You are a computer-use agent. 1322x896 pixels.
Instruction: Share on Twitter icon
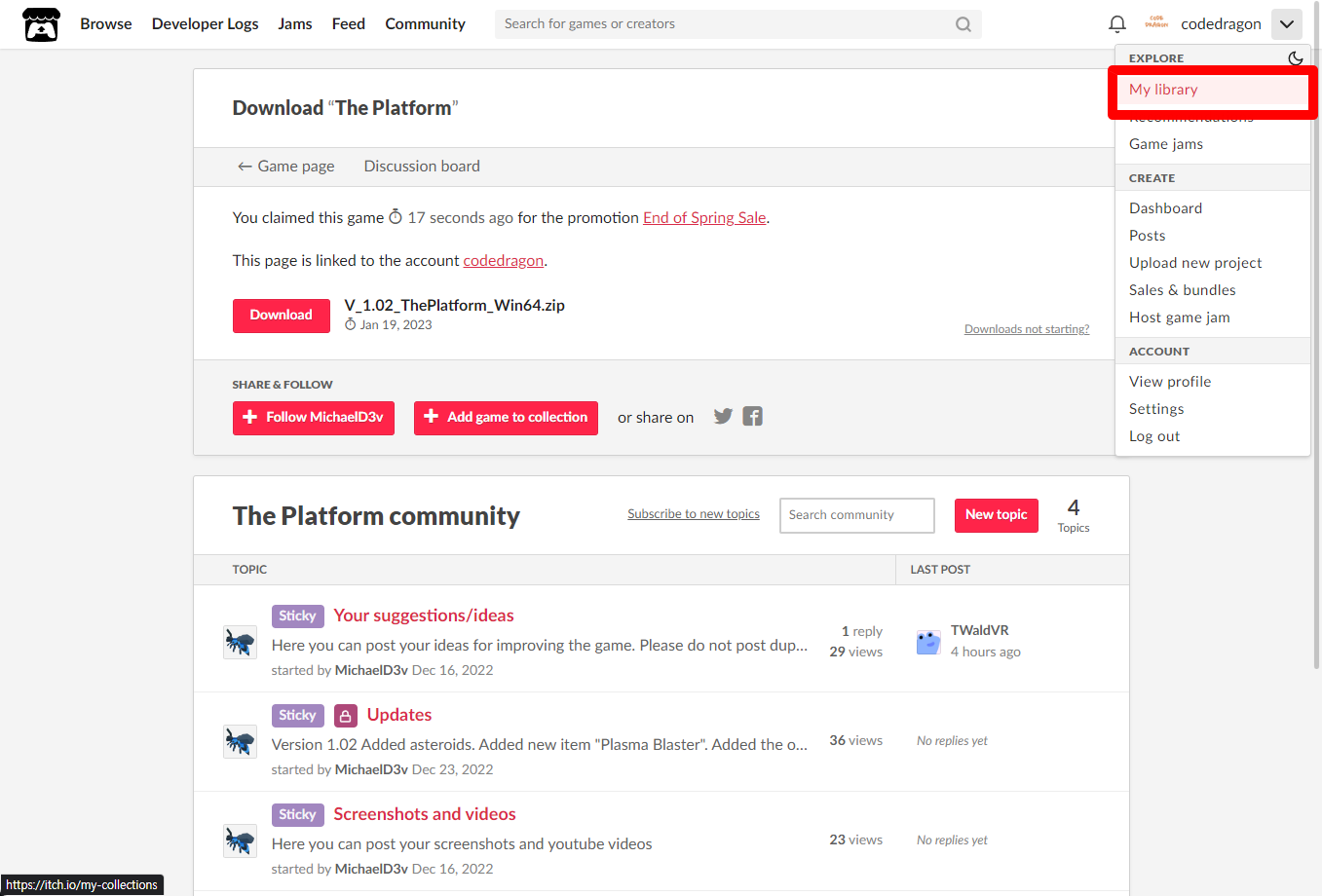(723, 416)
